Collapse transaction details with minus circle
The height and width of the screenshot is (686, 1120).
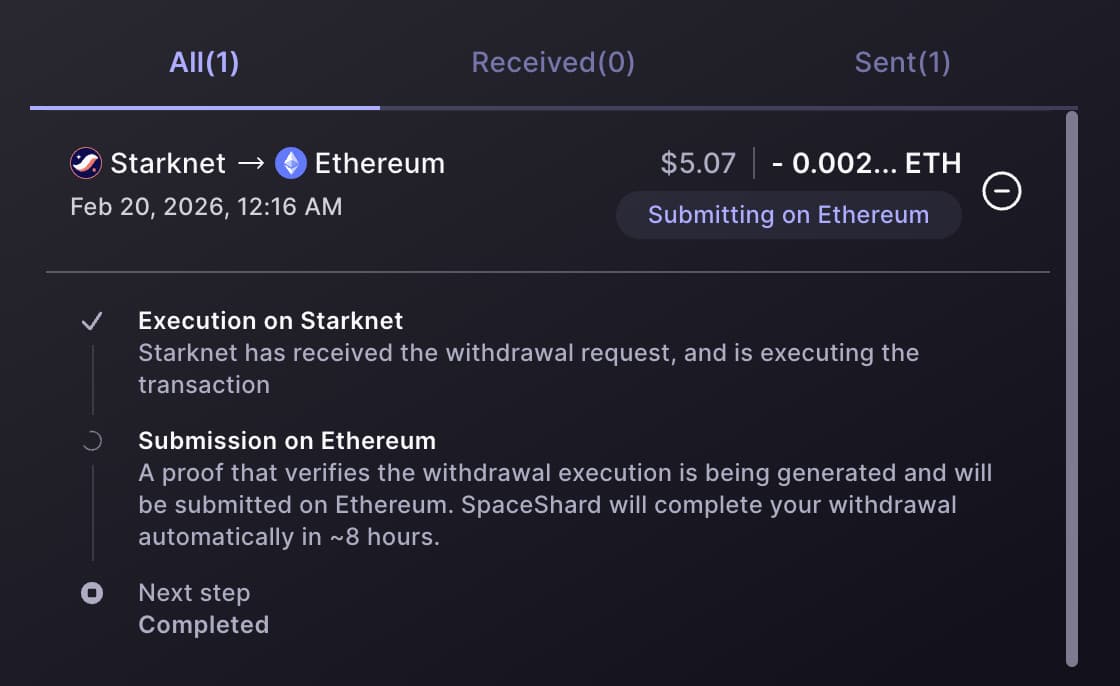pos(1001,190)
